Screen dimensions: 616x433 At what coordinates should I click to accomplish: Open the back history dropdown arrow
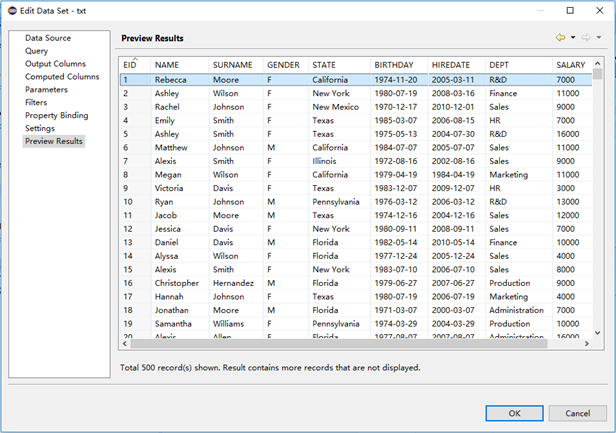(x=573, y=38)
